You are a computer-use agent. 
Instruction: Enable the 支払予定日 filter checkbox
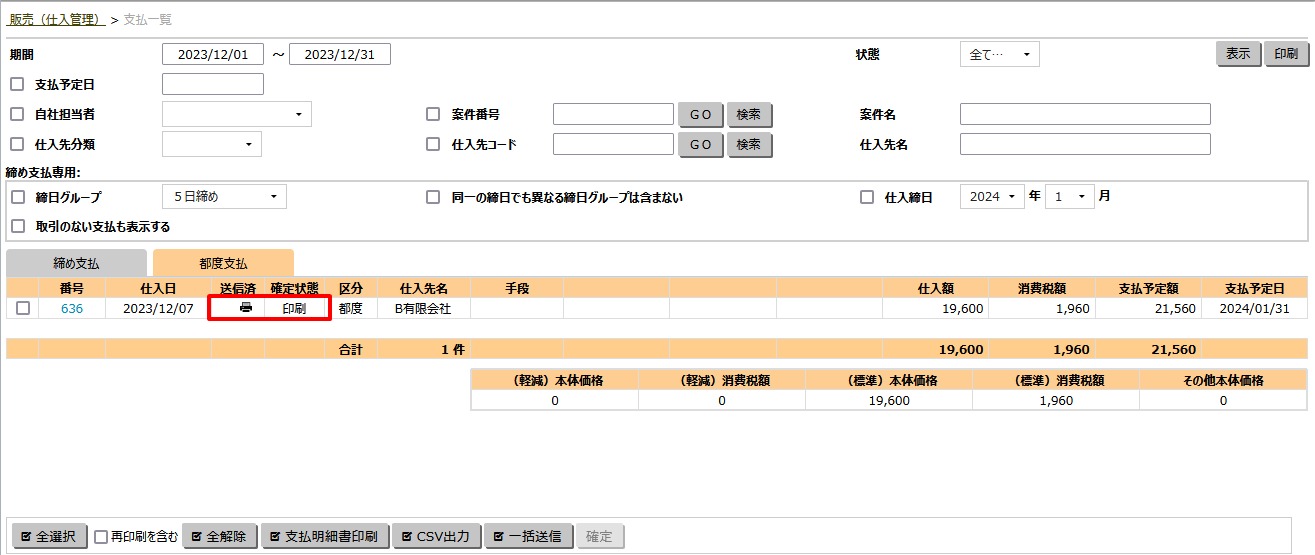17,84
